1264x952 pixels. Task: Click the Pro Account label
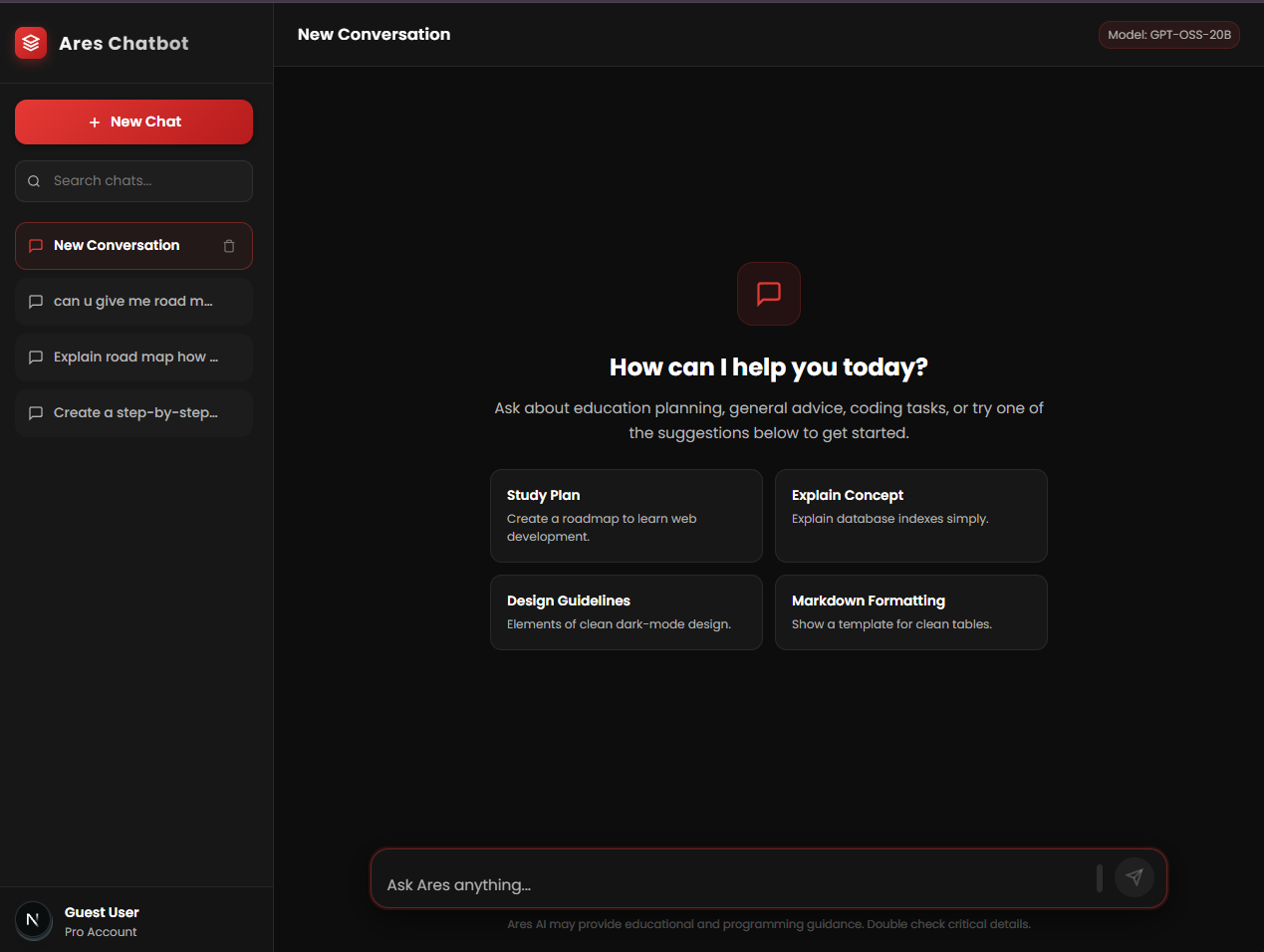point(101,932)
